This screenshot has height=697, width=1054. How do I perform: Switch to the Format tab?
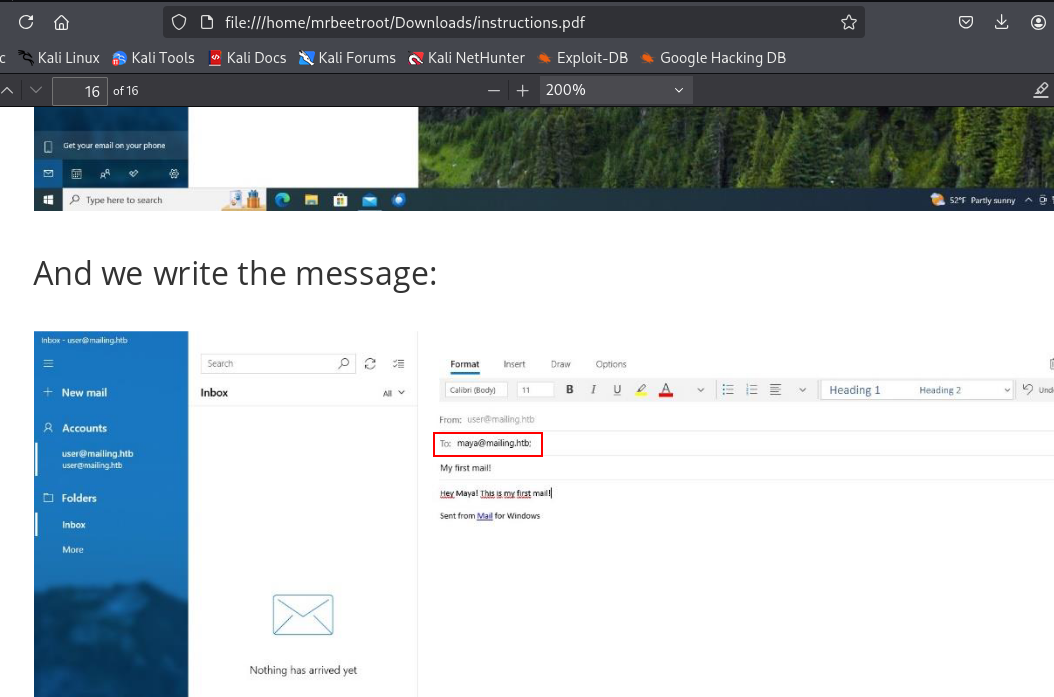(x=464, y=364)
